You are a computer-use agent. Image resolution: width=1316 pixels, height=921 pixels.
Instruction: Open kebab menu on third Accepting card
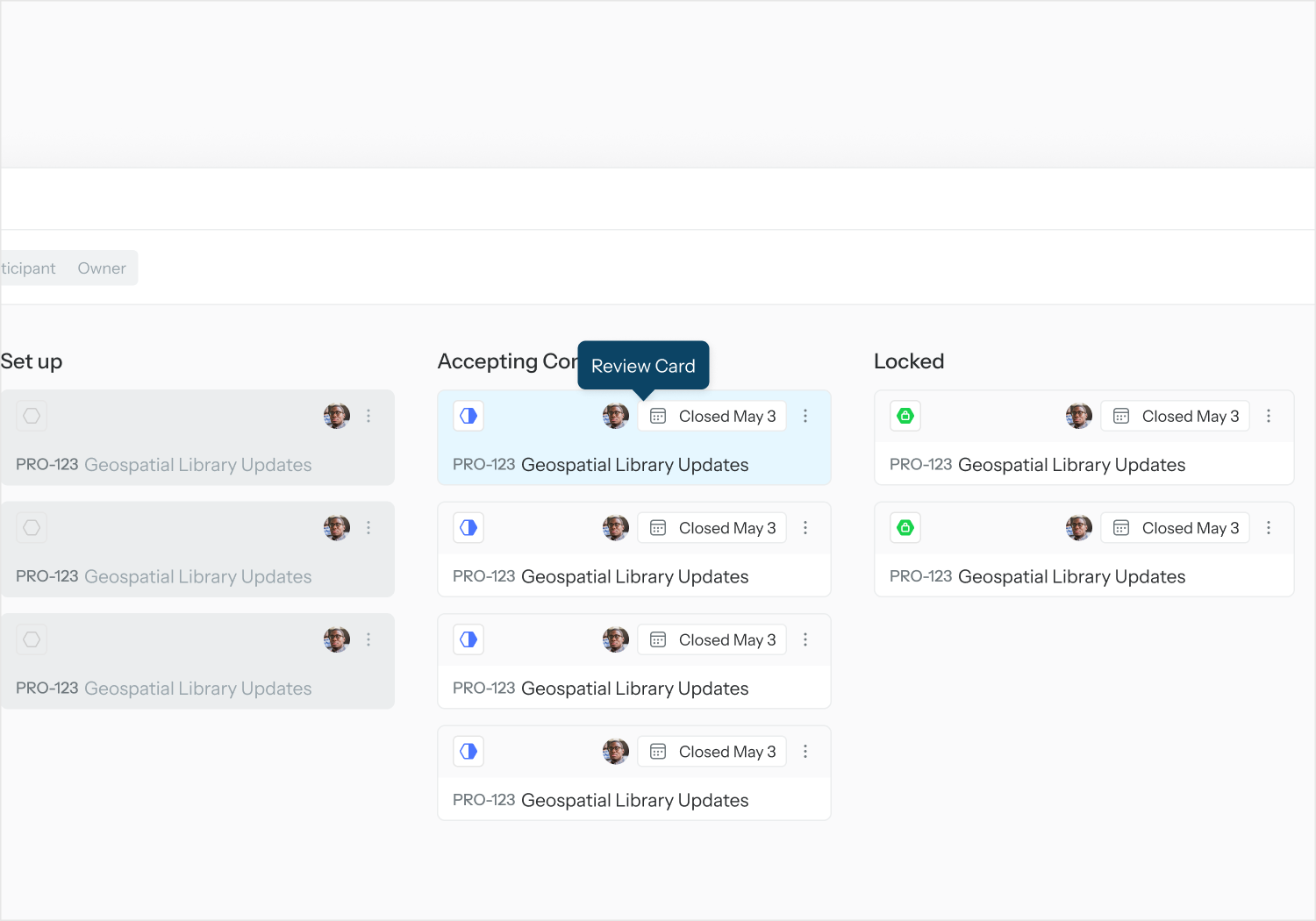[805, 639]
